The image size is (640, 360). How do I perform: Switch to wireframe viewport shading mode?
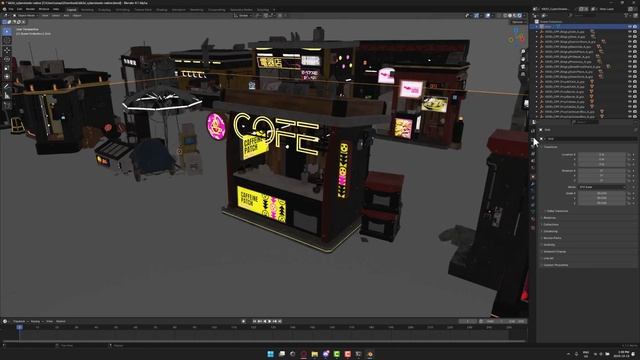coord(505,16)
